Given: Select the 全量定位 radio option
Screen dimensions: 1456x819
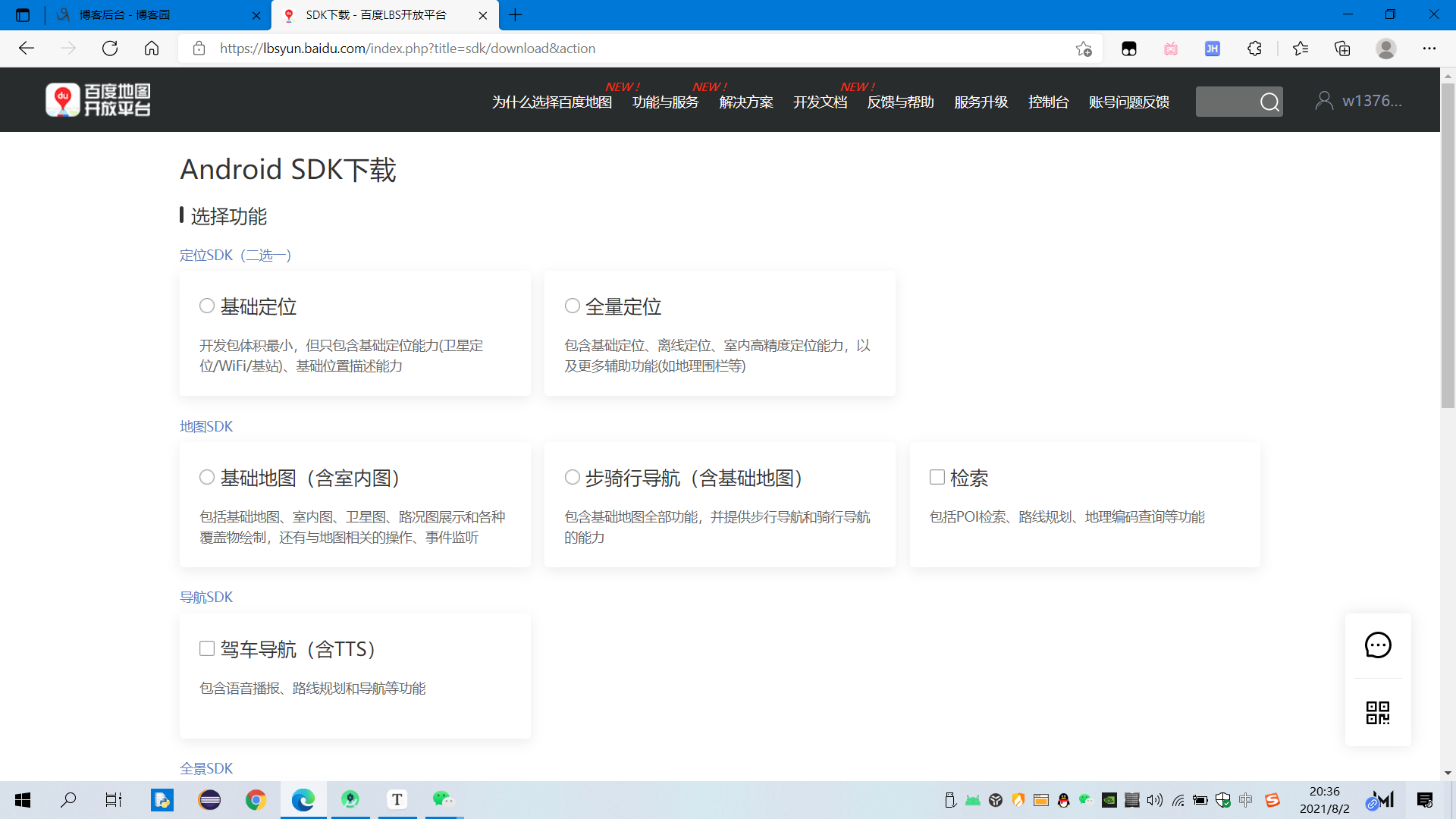Looking at the screenshot, I should pos(573,306).
